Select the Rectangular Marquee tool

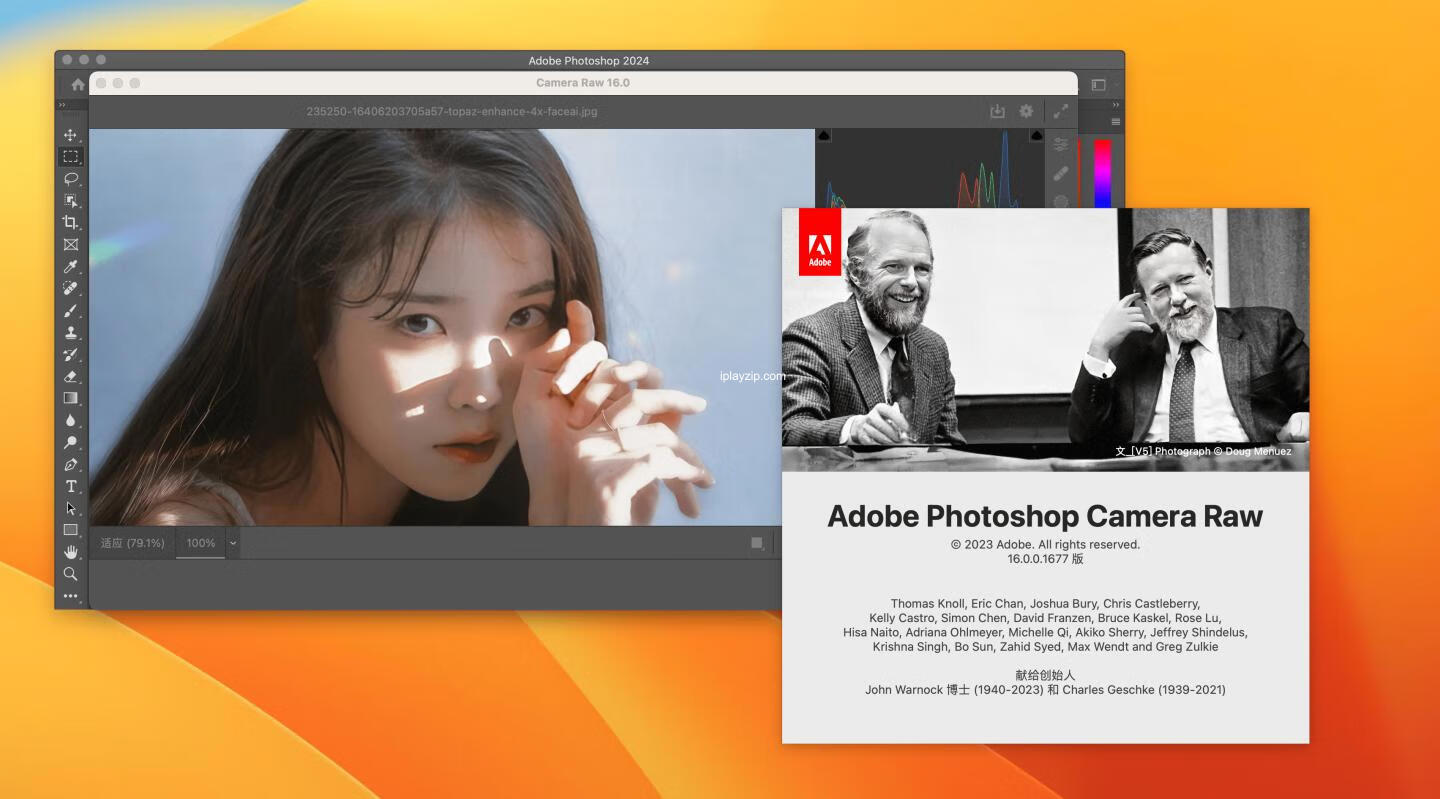click(70, 157)
